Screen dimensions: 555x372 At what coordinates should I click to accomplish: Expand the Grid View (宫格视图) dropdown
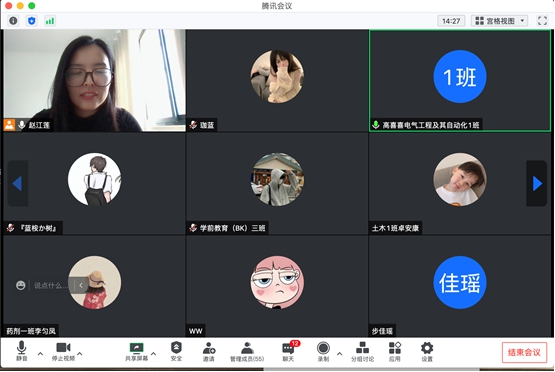click(499, 21)
